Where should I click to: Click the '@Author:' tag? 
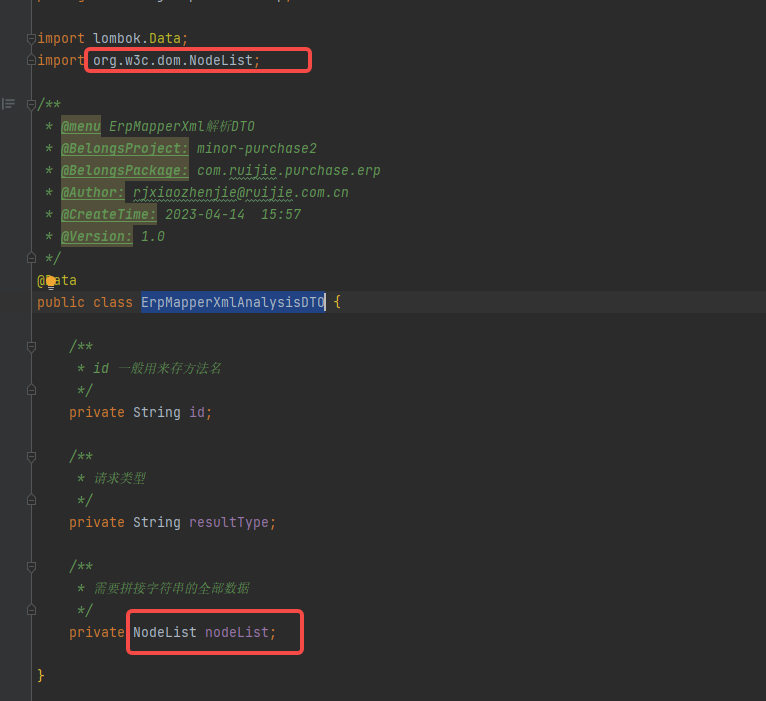pyautogui.click(x=92, y=192)
